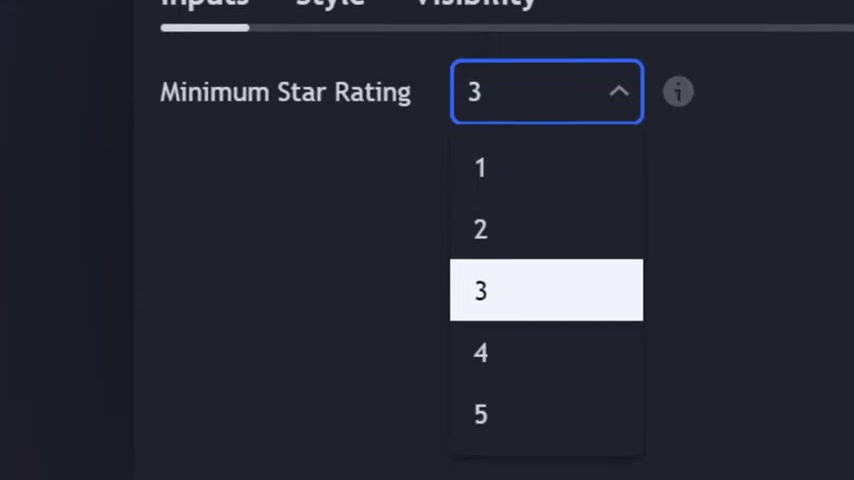Click the tab bar's gray underline

[x=551, y=28]
